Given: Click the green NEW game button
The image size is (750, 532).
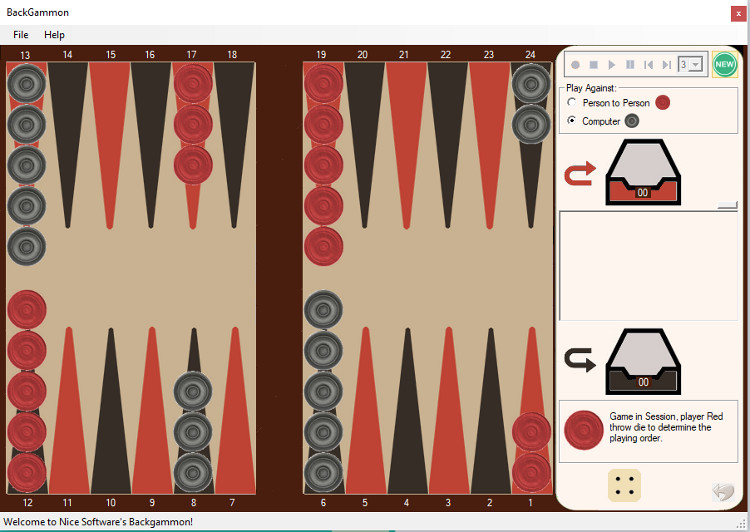Looking at the screenshot, I should [x=725, y=64].
